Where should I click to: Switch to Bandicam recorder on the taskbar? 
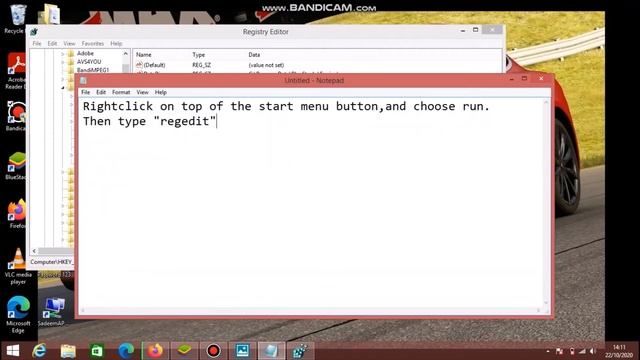pos(213,351)
